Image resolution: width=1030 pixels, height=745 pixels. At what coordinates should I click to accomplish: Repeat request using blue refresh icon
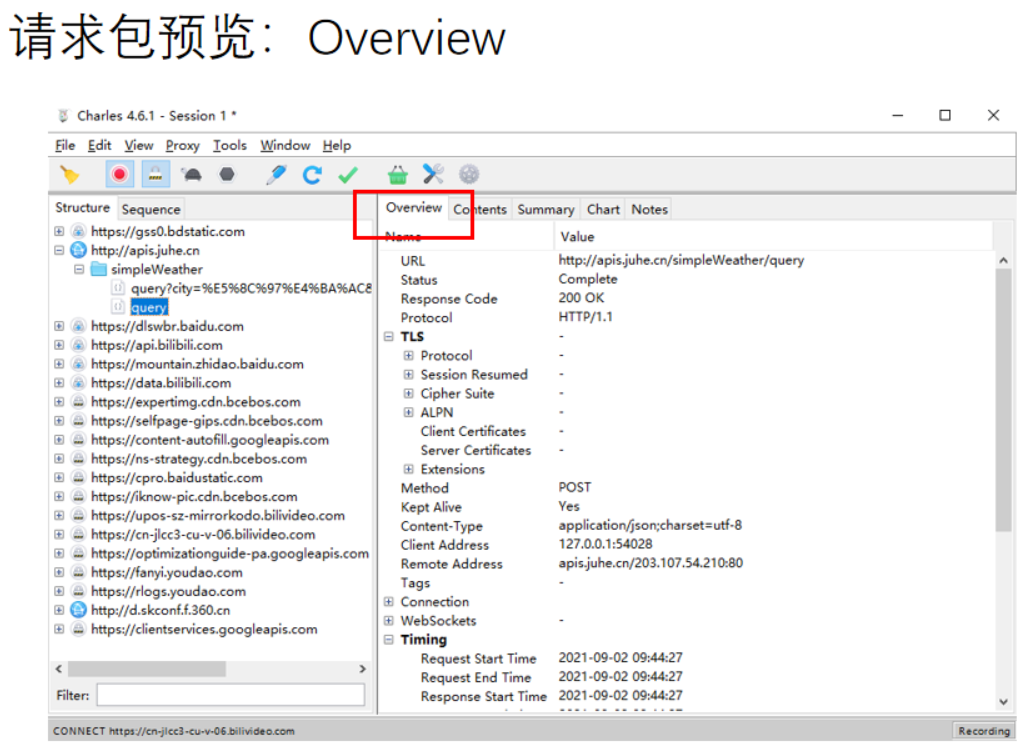click(312, 175)
